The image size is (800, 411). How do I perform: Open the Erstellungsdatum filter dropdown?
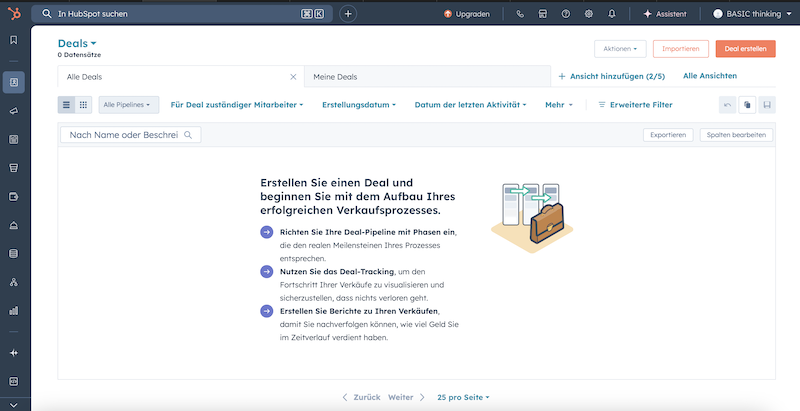pos(359,105)
